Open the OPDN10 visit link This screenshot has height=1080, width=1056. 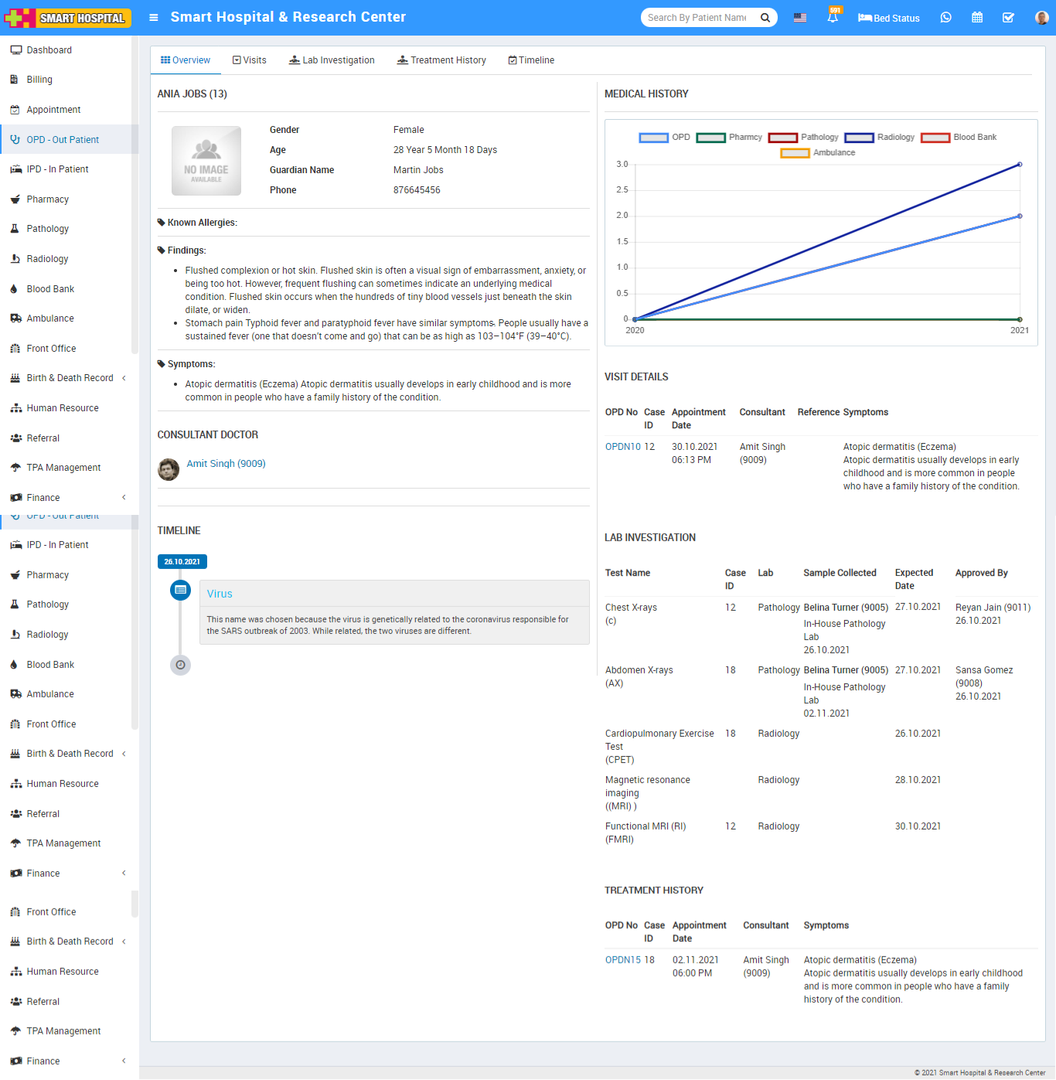click(x=622, y=447)
